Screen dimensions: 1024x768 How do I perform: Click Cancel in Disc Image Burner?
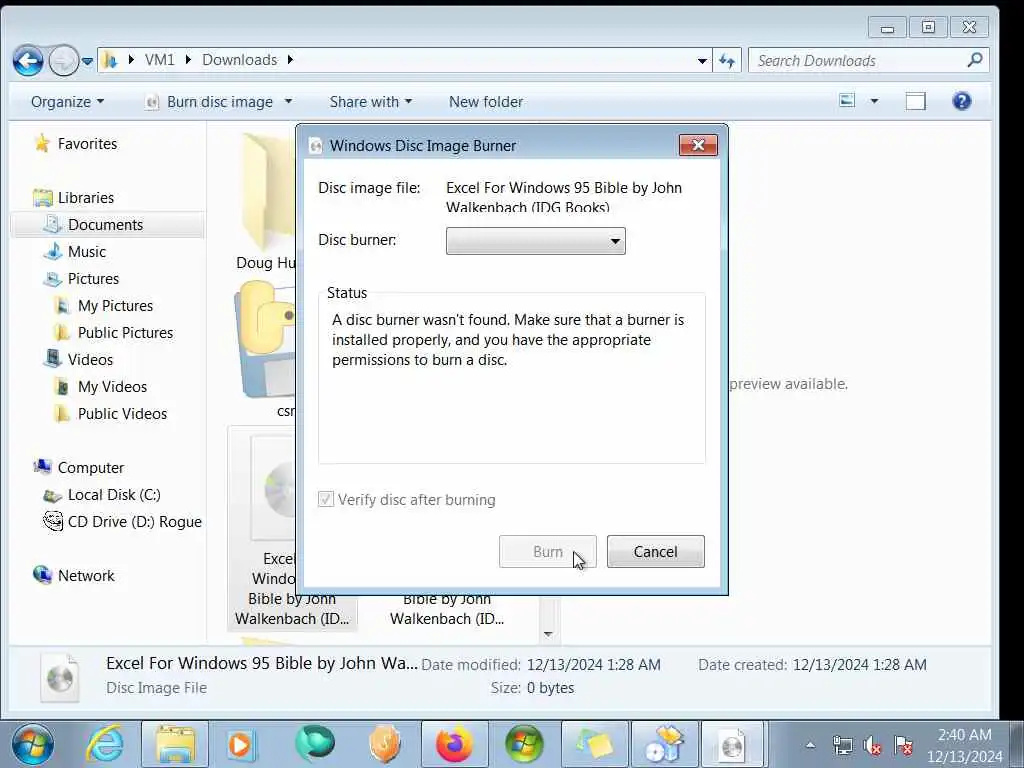point(656,552)
